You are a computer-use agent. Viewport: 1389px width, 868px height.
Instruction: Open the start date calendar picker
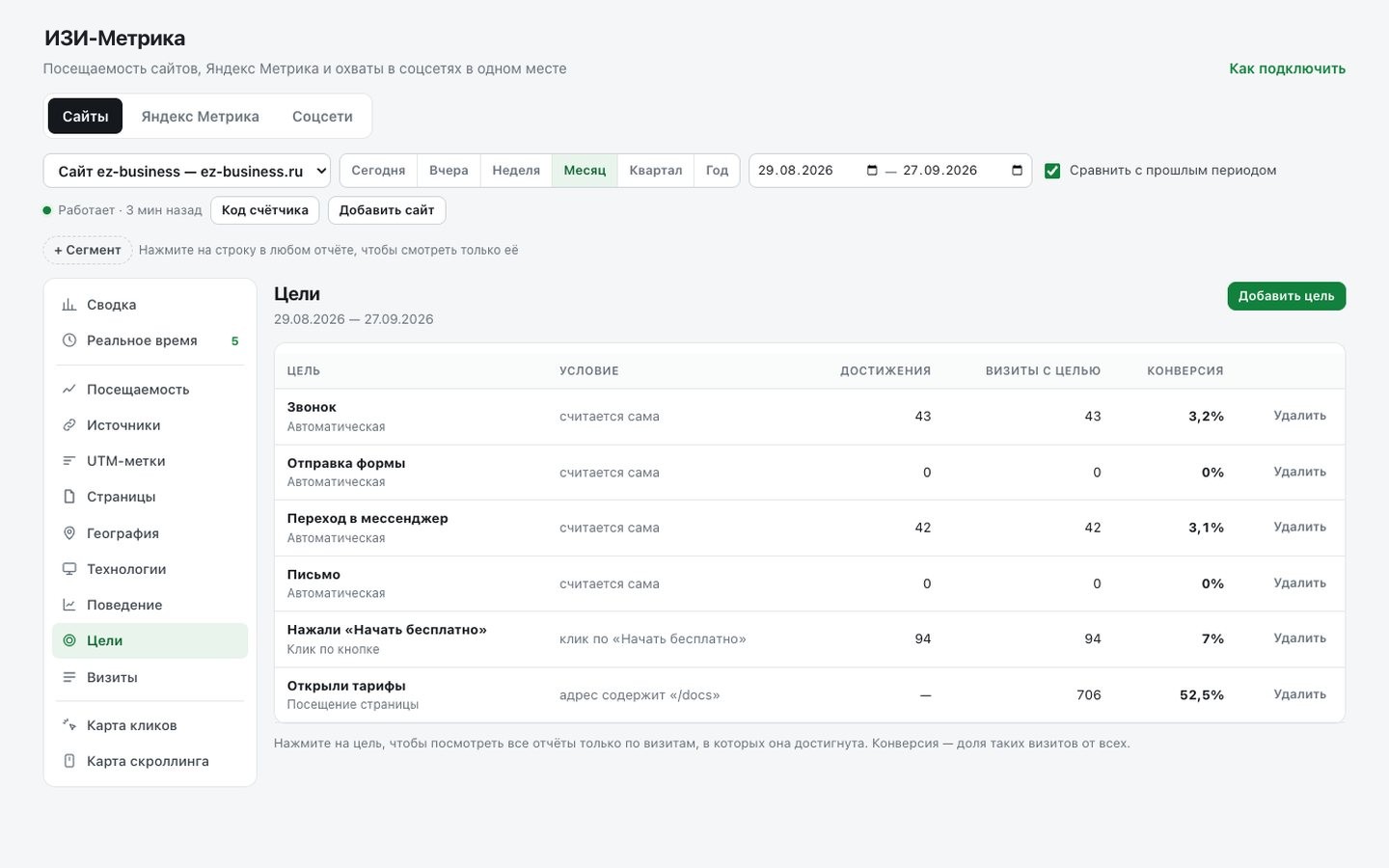click(872, 171)
